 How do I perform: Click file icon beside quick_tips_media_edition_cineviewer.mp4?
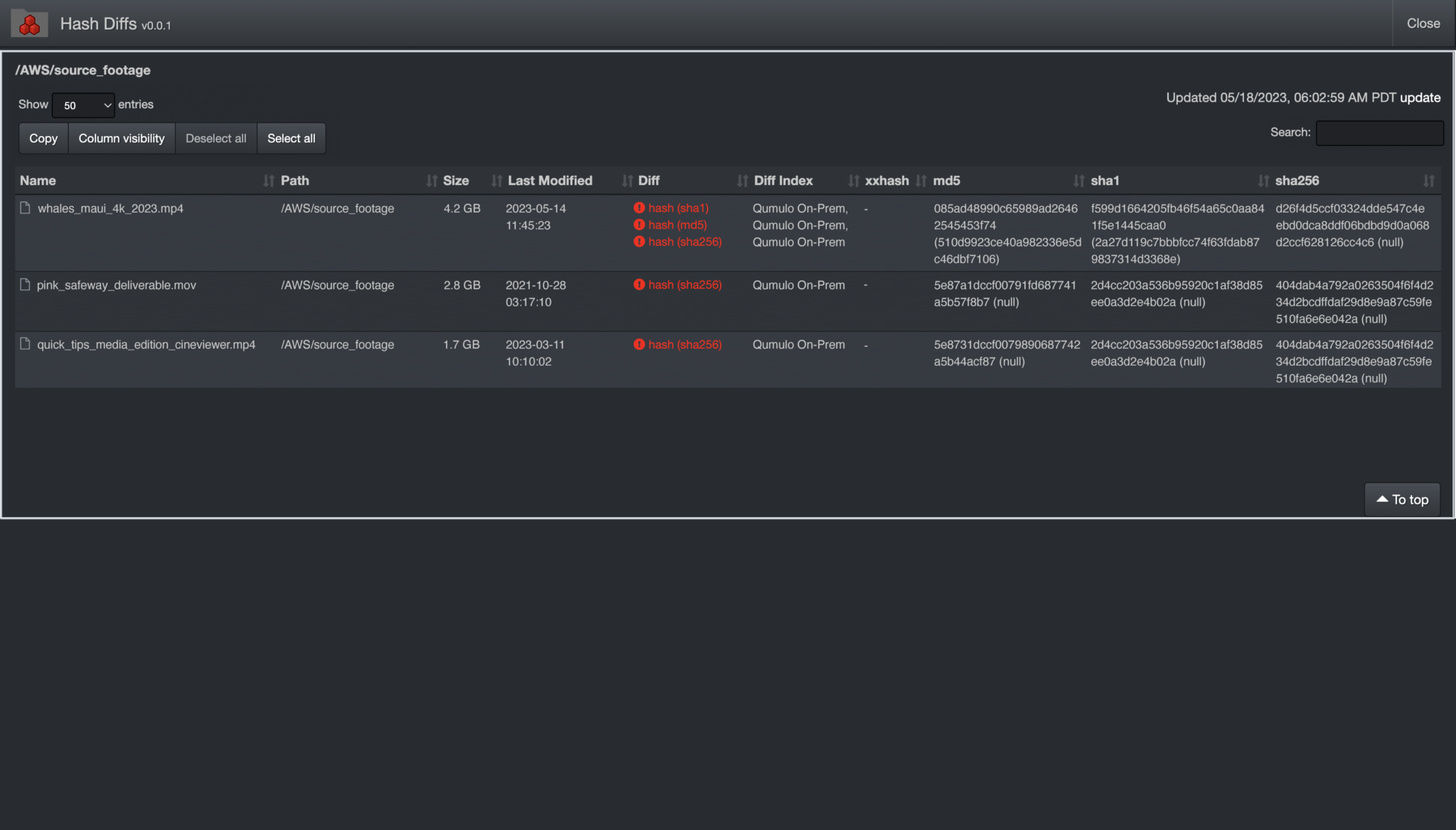(x=26, y=344)
